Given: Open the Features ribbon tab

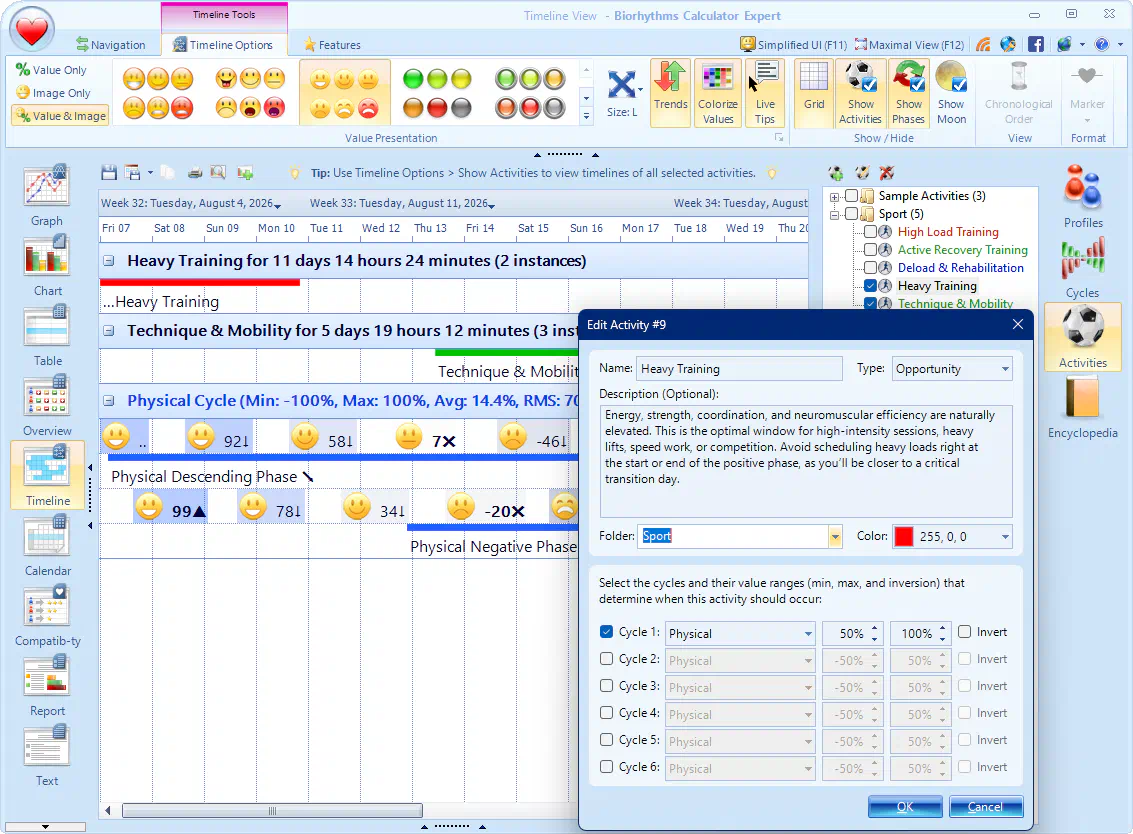Looking at the screenshot, I should [x=332, y=45].
